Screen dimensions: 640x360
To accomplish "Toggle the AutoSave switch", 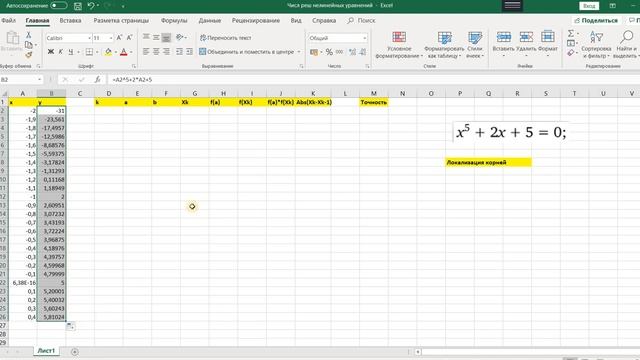I will 59,6.
